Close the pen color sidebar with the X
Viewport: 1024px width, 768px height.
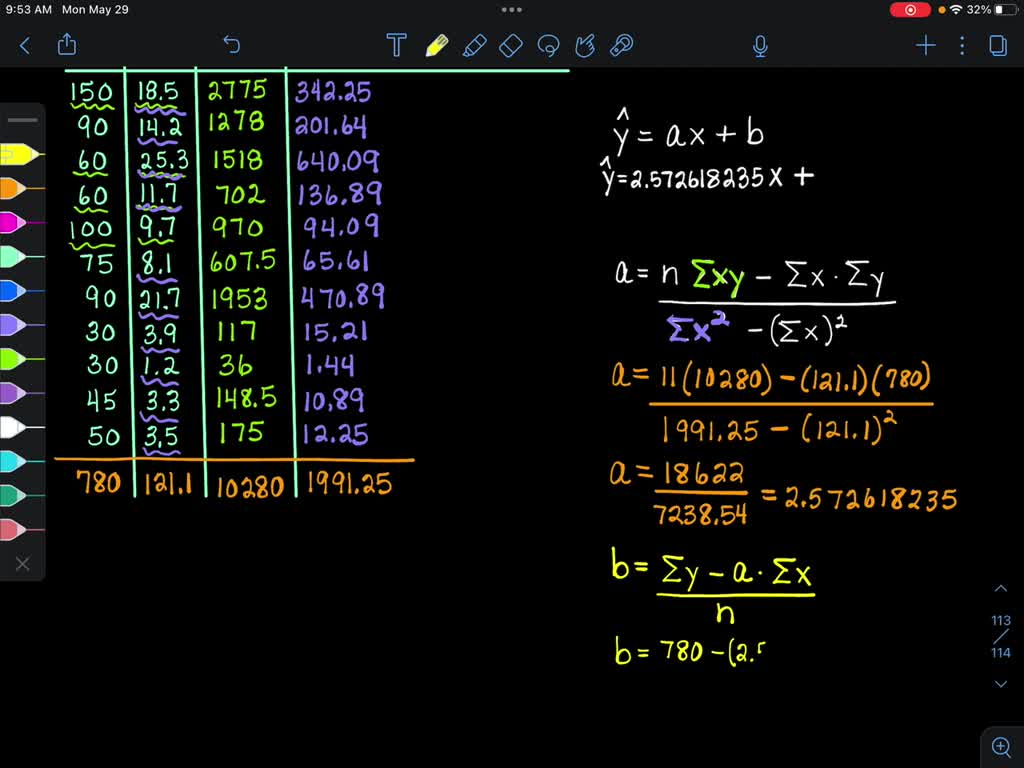pyautogui.click(x=22, y=564)
